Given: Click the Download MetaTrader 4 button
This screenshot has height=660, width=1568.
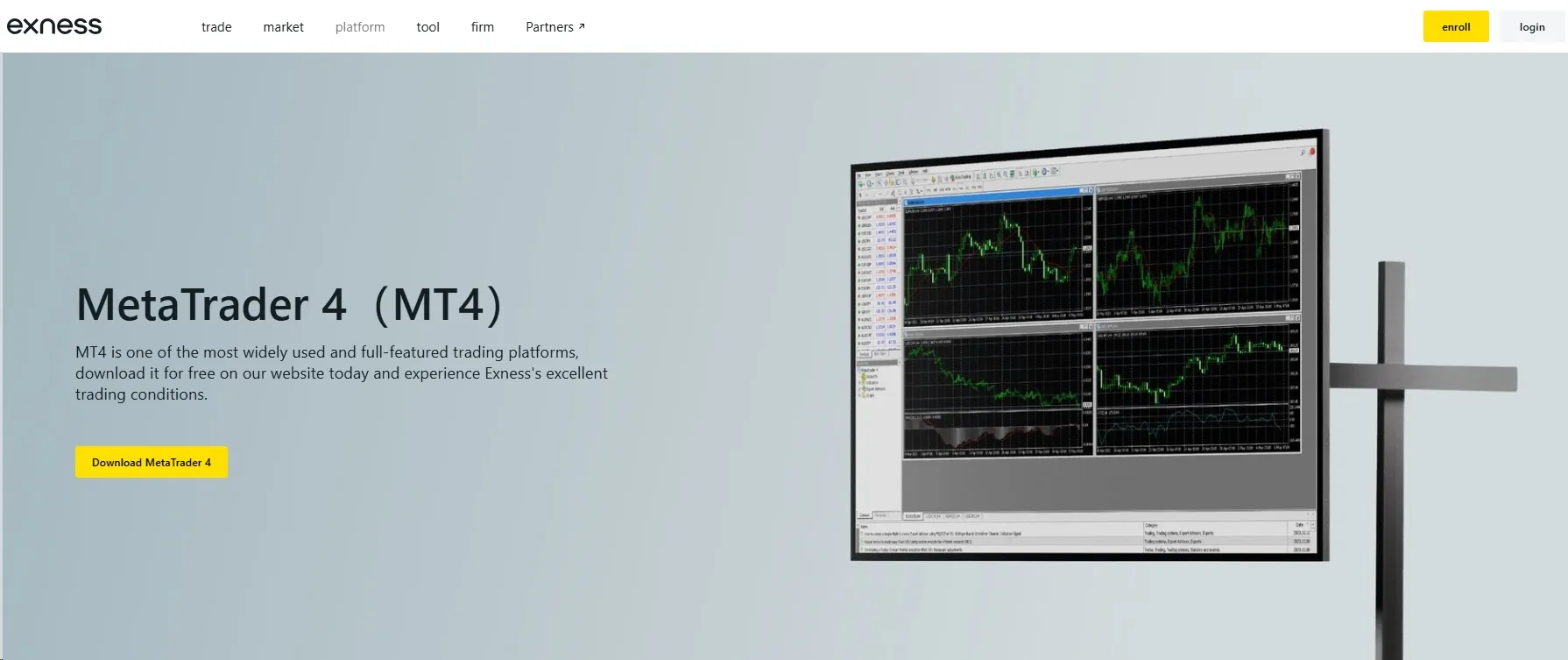Looking at the screenshot, I should coord(152,462).
